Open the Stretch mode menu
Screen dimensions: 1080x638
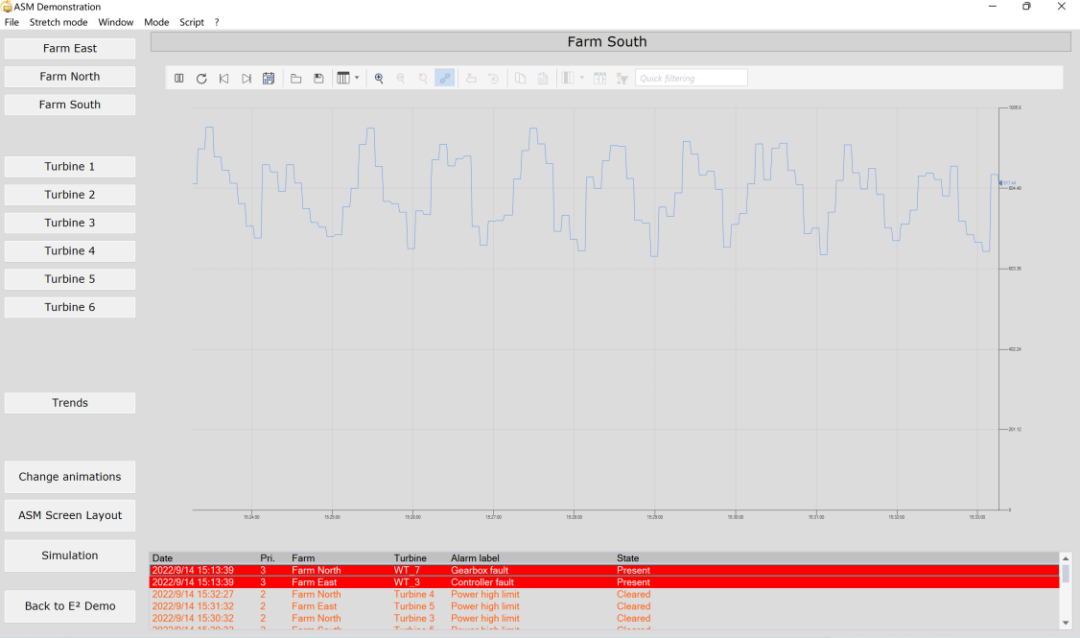pyautogui.click(x=58, y=21)
